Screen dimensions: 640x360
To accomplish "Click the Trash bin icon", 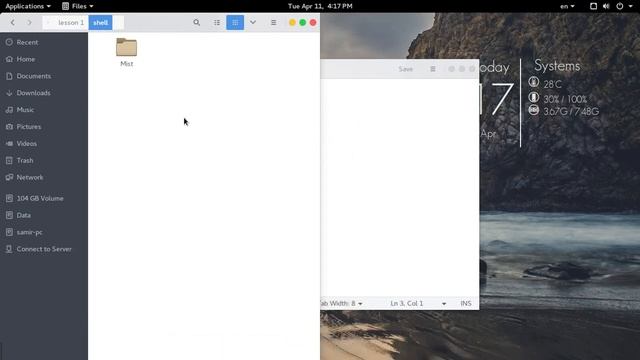I will [9, 160].
